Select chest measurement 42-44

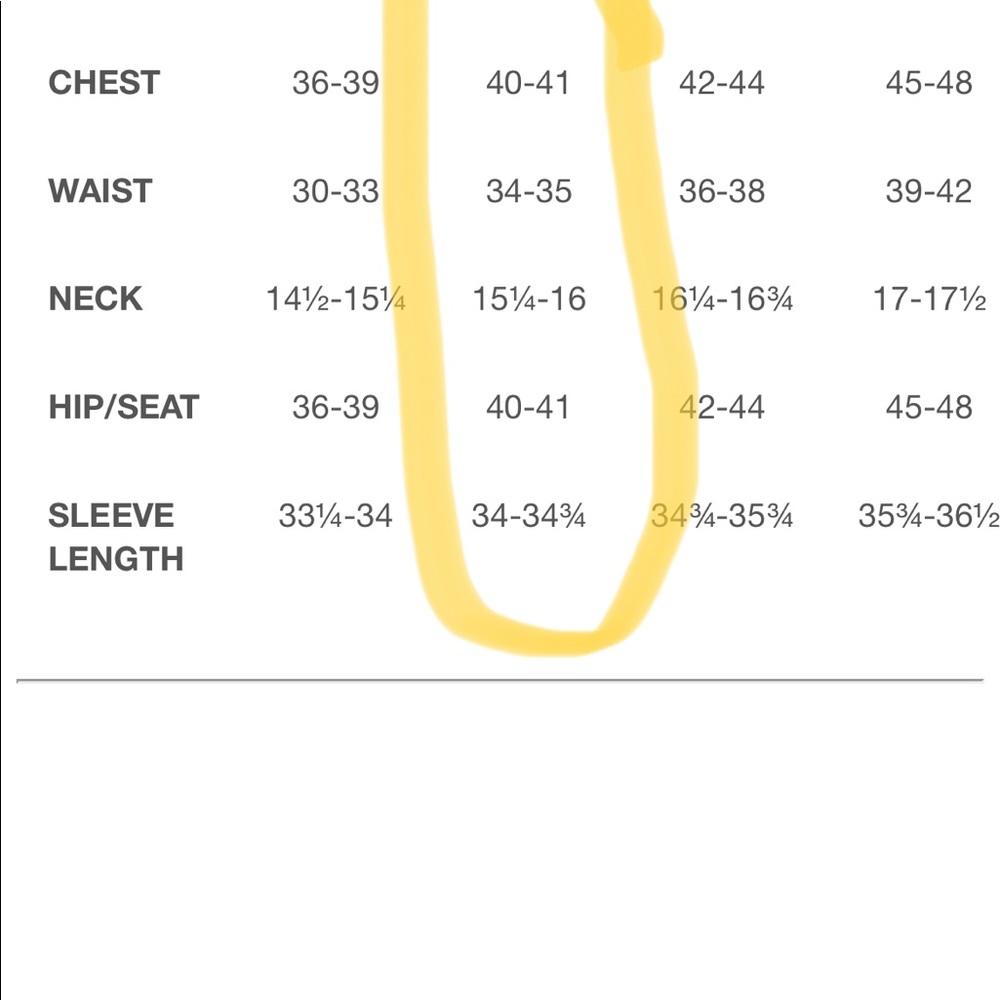[x=722, y=83]
